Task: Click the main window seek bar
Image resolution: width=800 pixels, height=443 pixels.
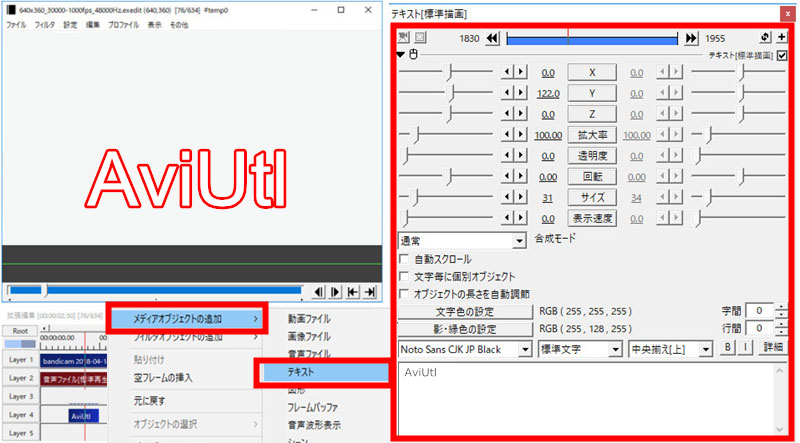Action: click(x=155, y=291)
